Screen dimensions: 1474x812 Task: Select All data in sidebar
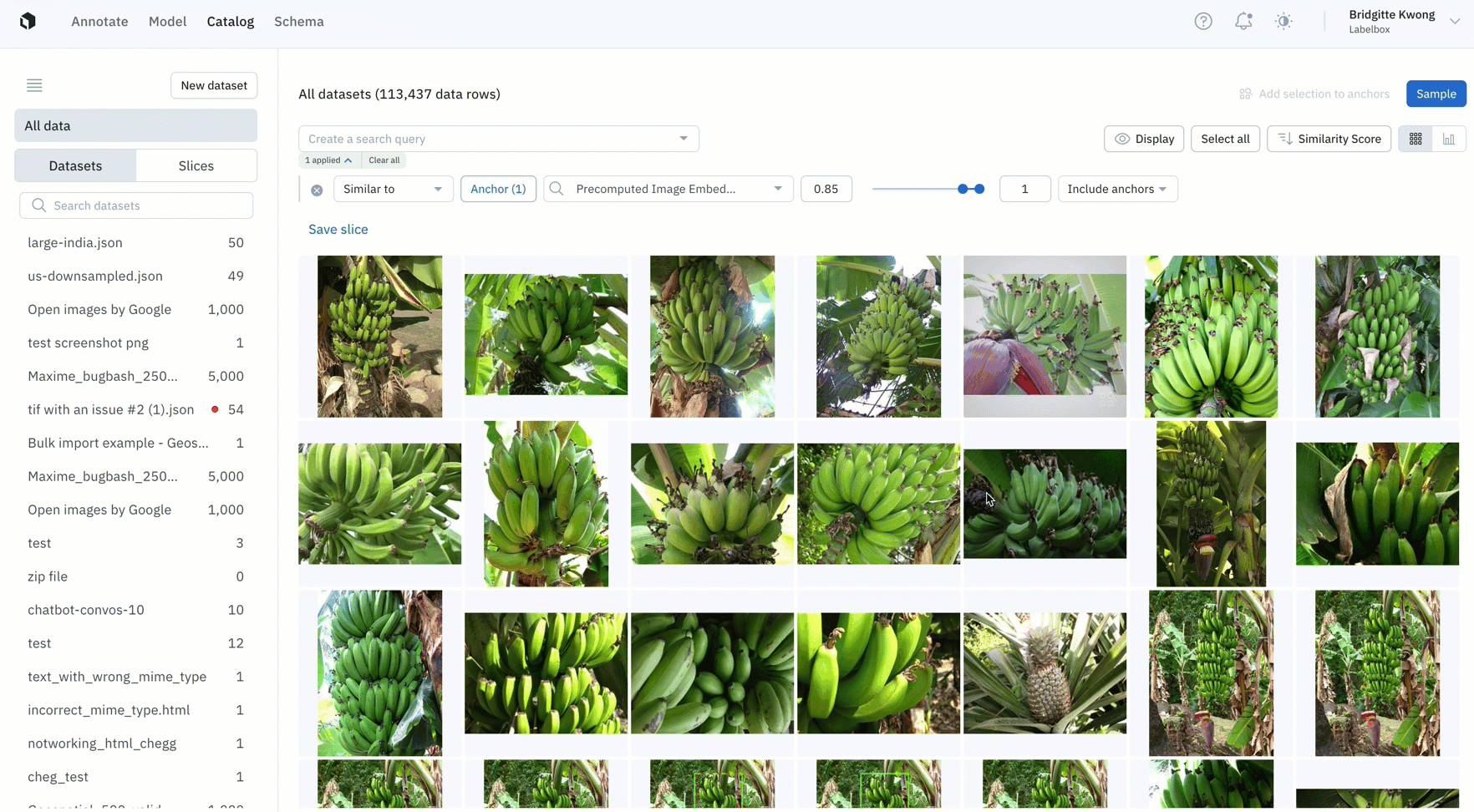136,125
